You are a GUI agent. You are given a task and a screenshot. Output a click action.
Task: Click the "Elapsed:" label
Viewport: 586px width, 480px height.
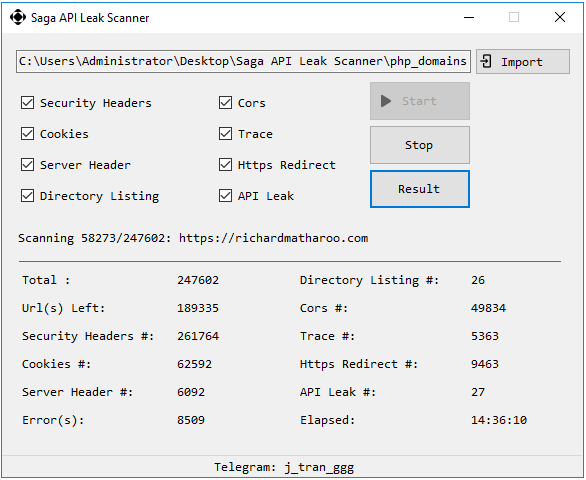tap(327, 420)
